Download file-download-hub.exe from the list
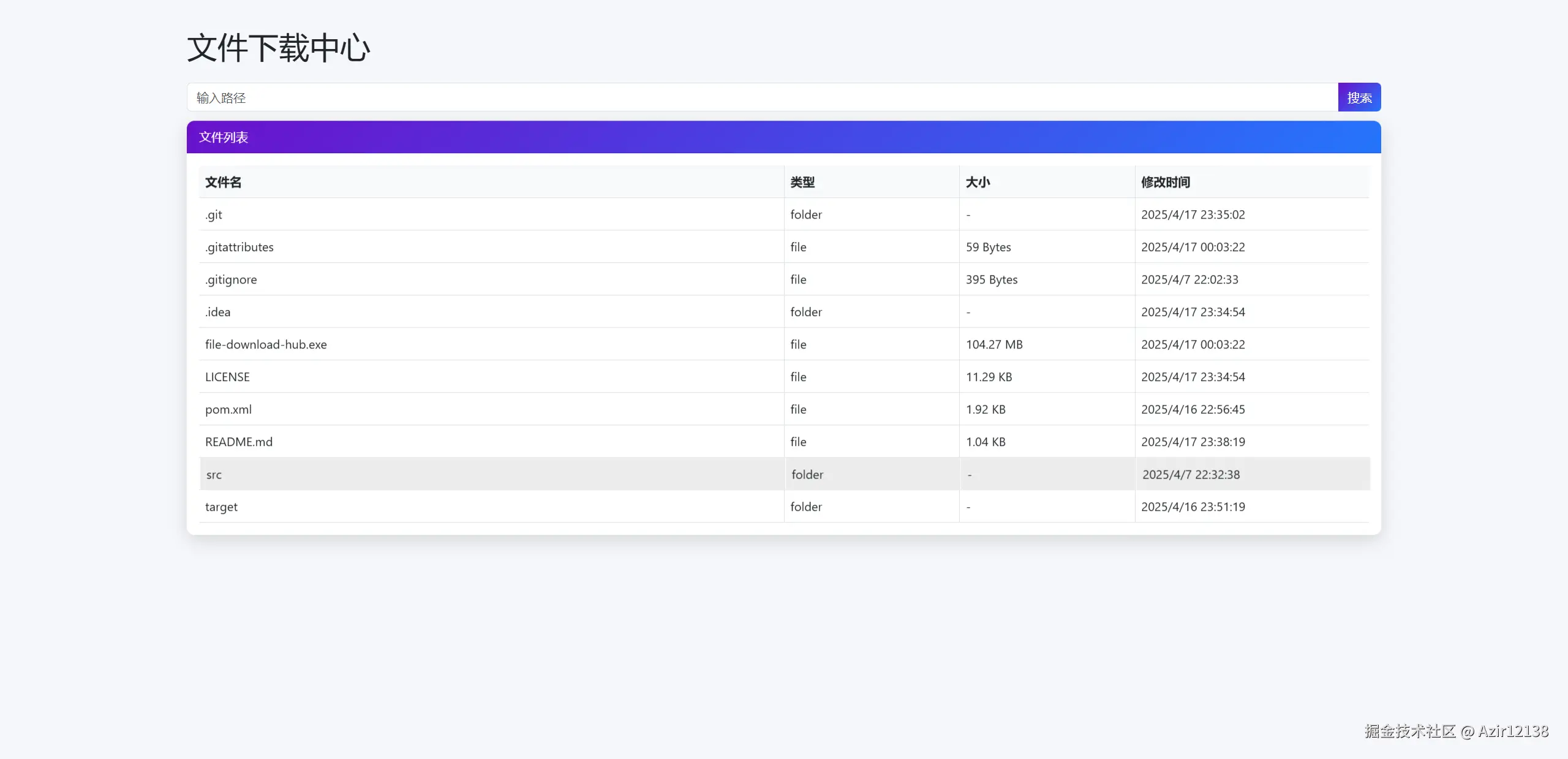 [266, 344]
